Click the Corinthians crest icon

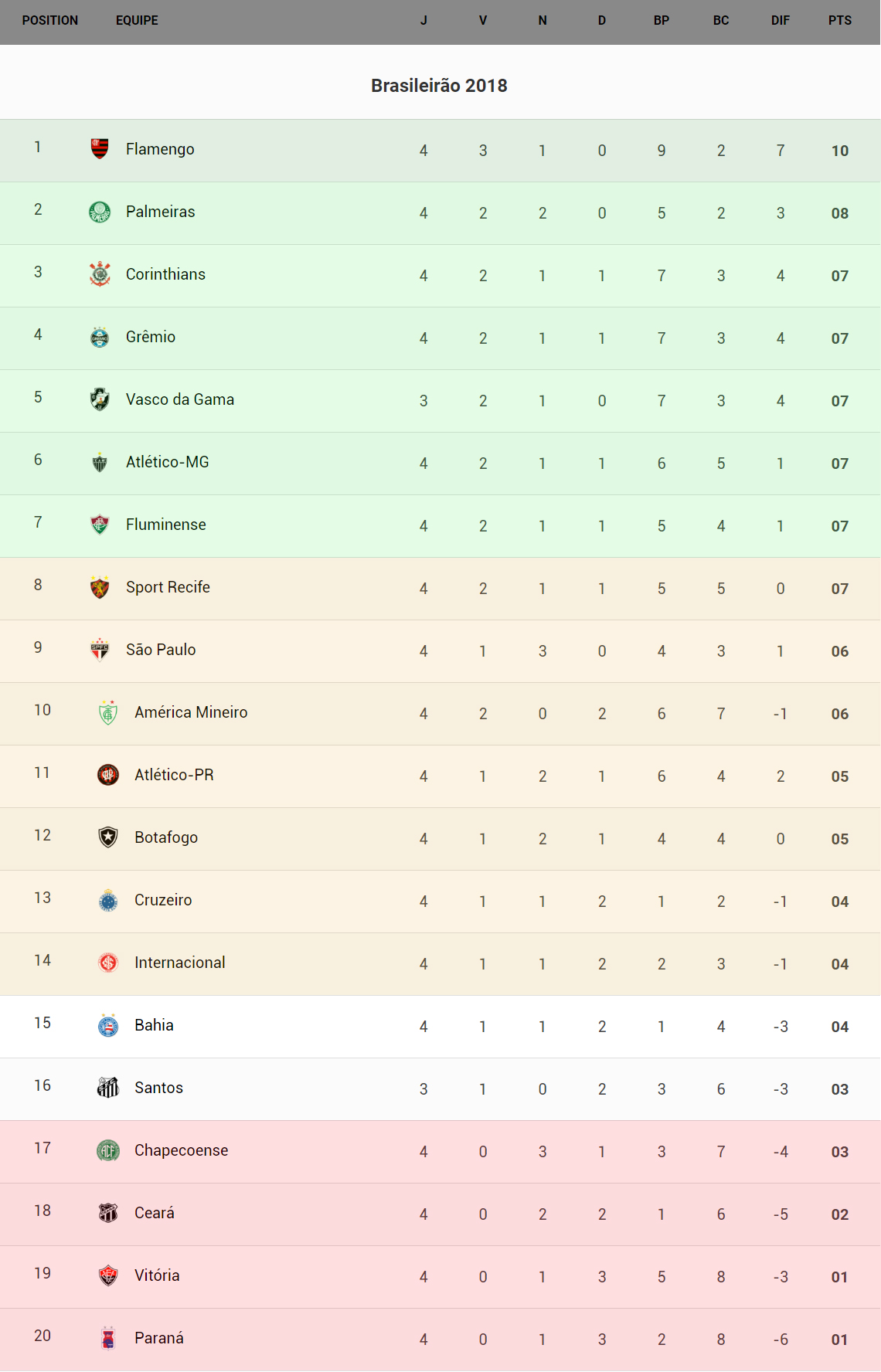[x=100, y=274]
